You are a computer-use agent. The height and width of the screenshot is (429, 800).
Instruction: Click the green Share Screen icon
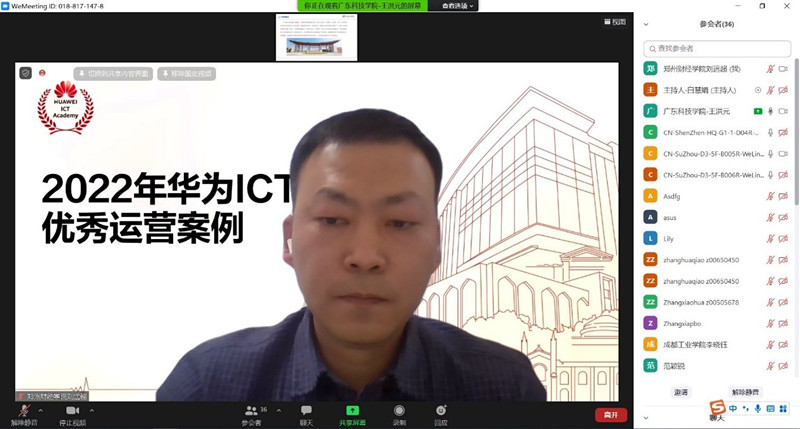(352, 410)
